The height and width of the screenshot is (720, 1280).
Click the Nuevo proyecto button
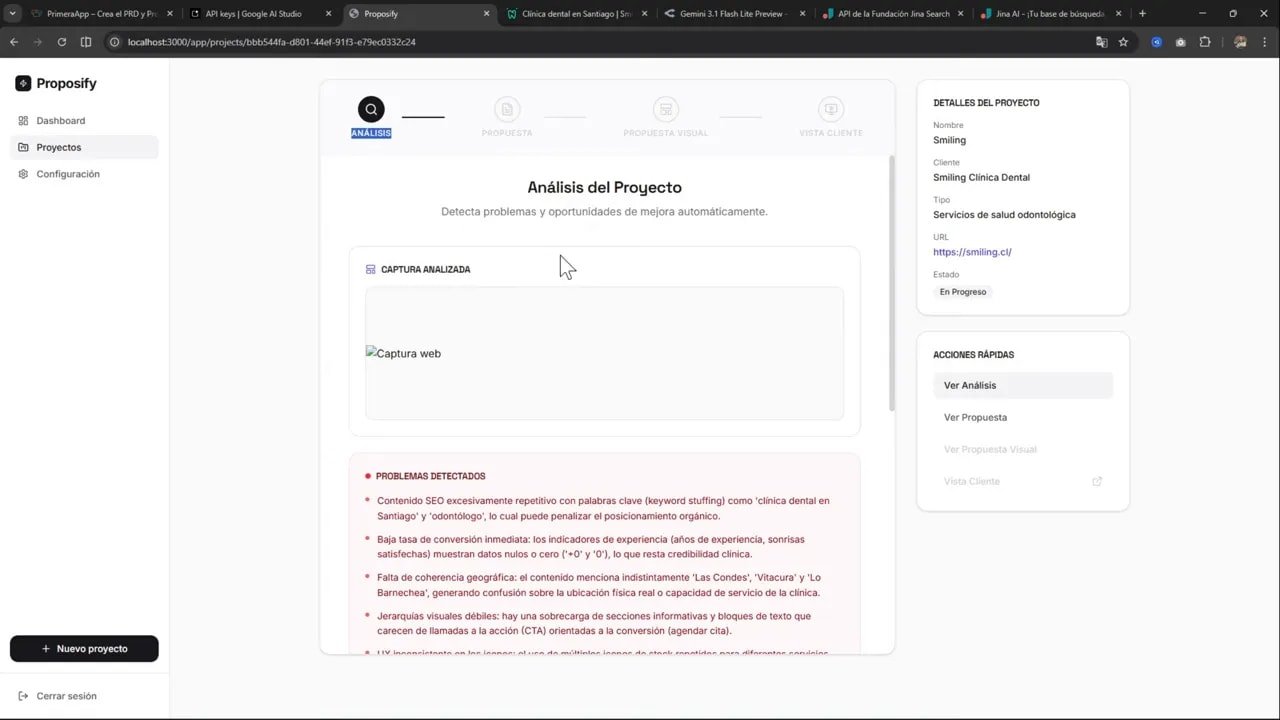pos(84,648)
